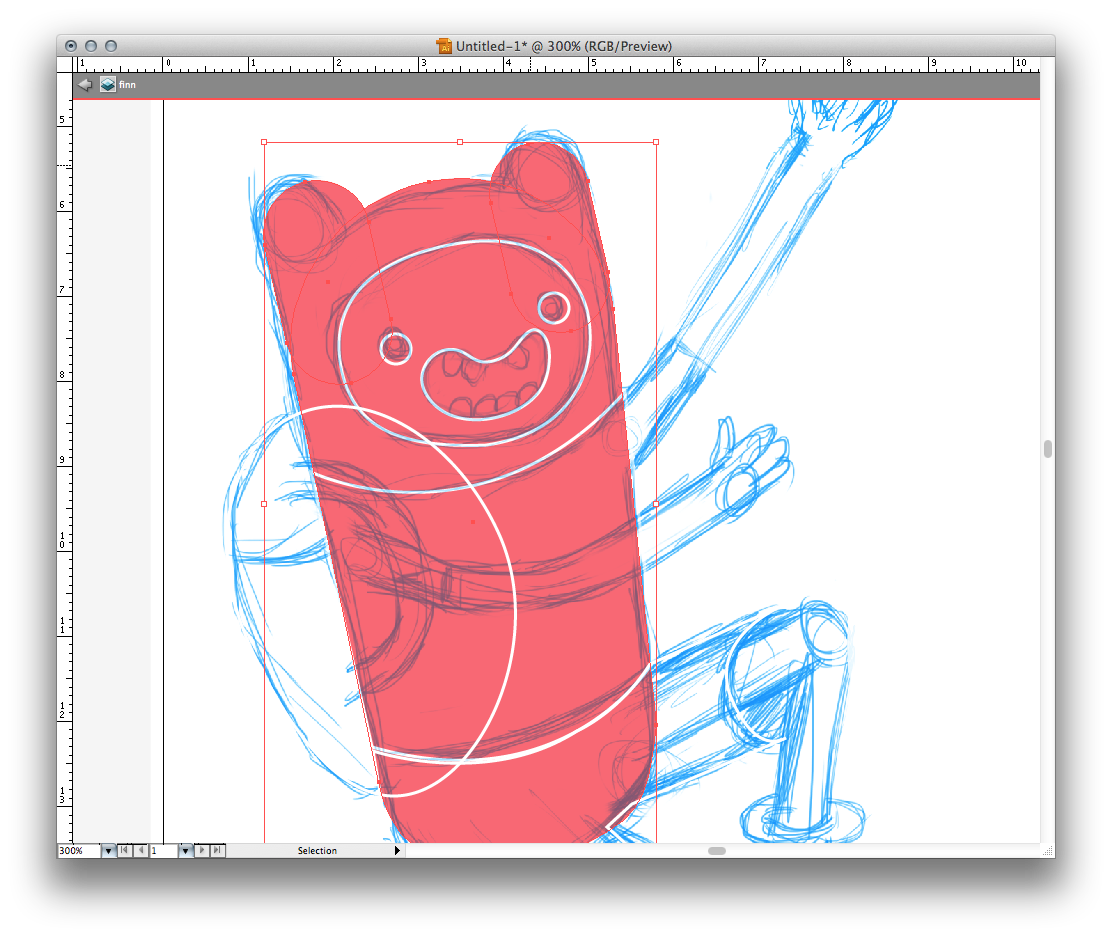This screenshot has height=937, width=1112.
Task: Go to the last artboard
Action: tap(218, 851)
